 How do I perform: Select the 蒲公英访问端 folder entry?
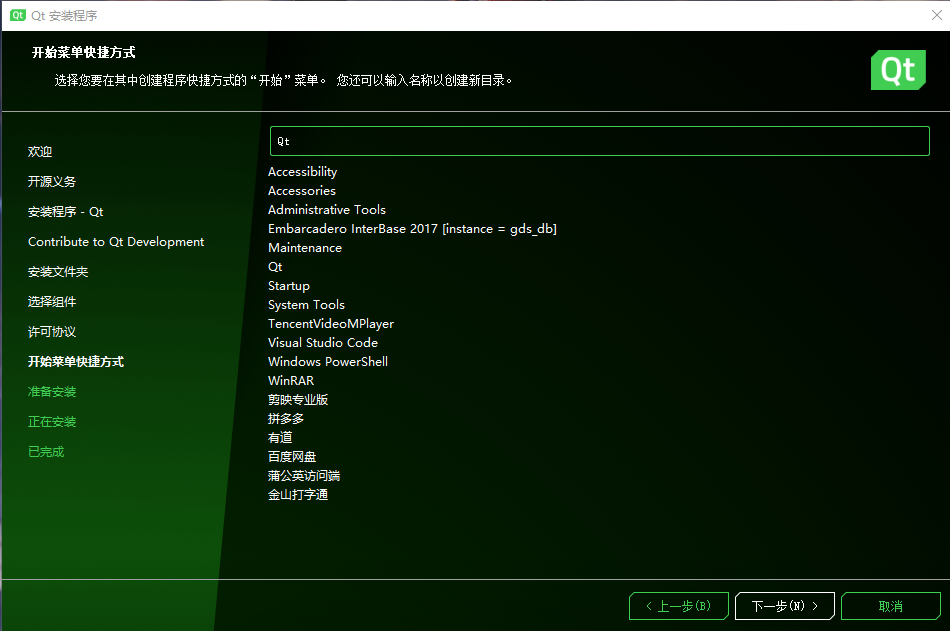pos(304,476)
